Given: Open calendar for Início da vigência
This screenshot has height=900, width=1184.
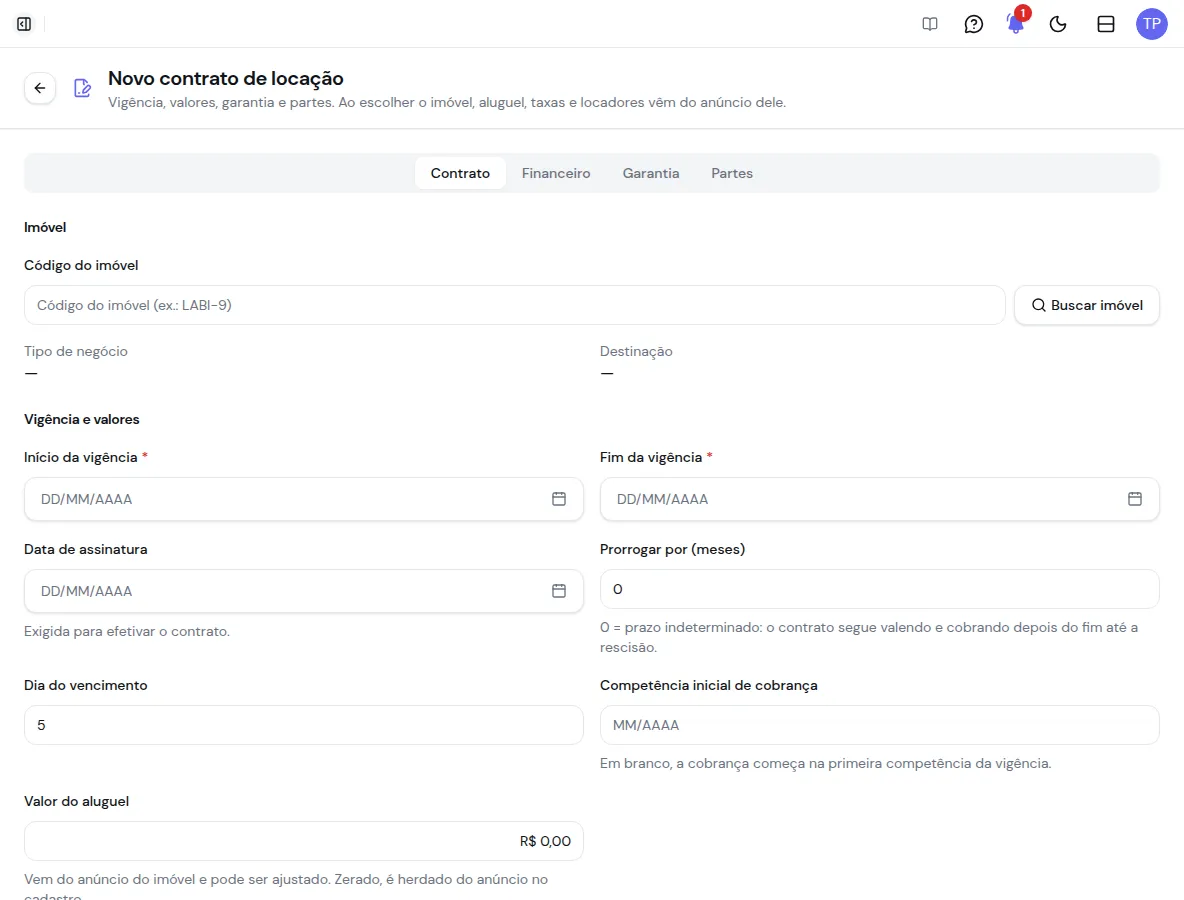Looking at the screenshot, I should (x=559, y=499).
